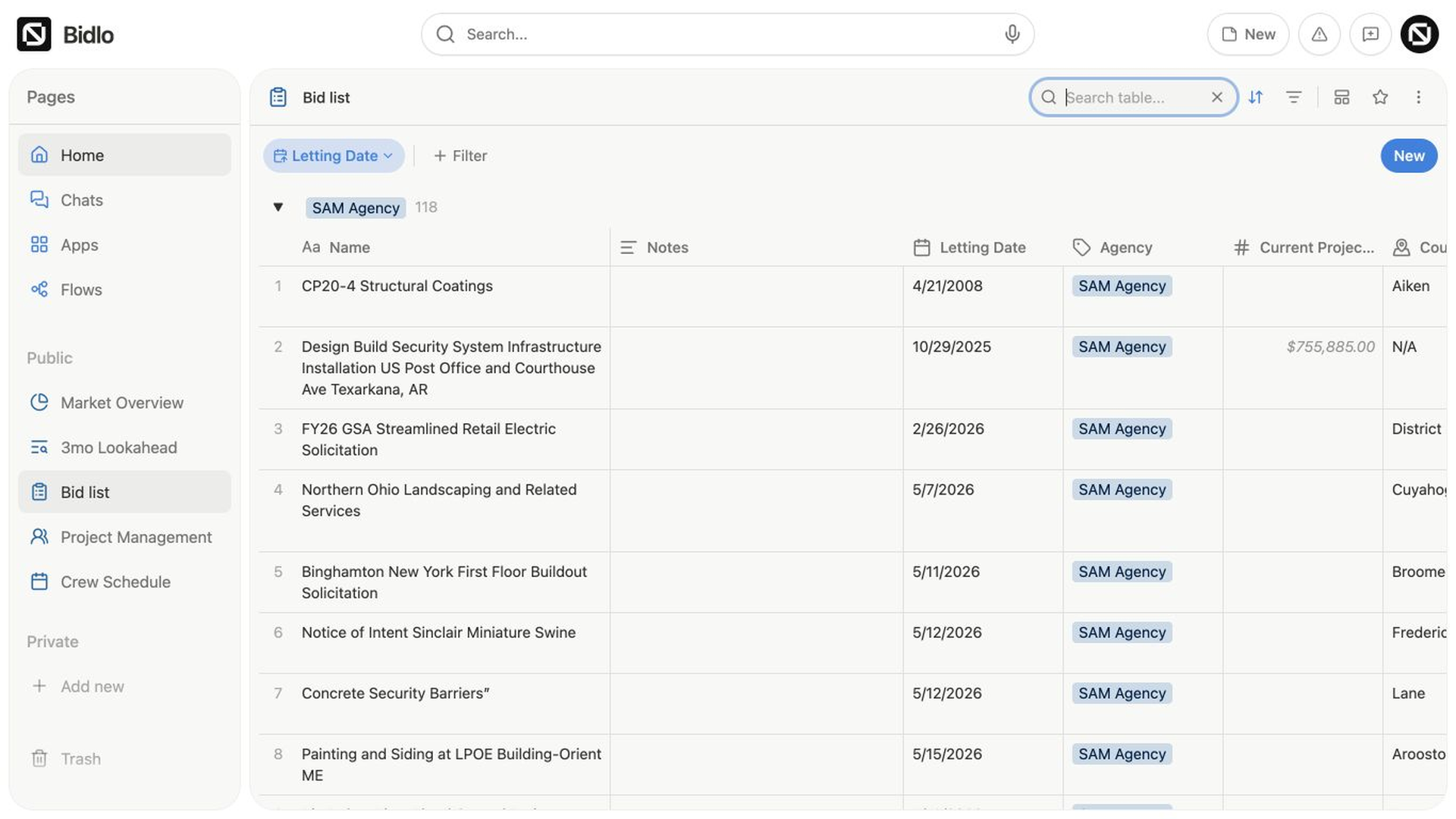Clear the table search with X icon
Screen dimensions: 1456x819
coord(1217,97)
